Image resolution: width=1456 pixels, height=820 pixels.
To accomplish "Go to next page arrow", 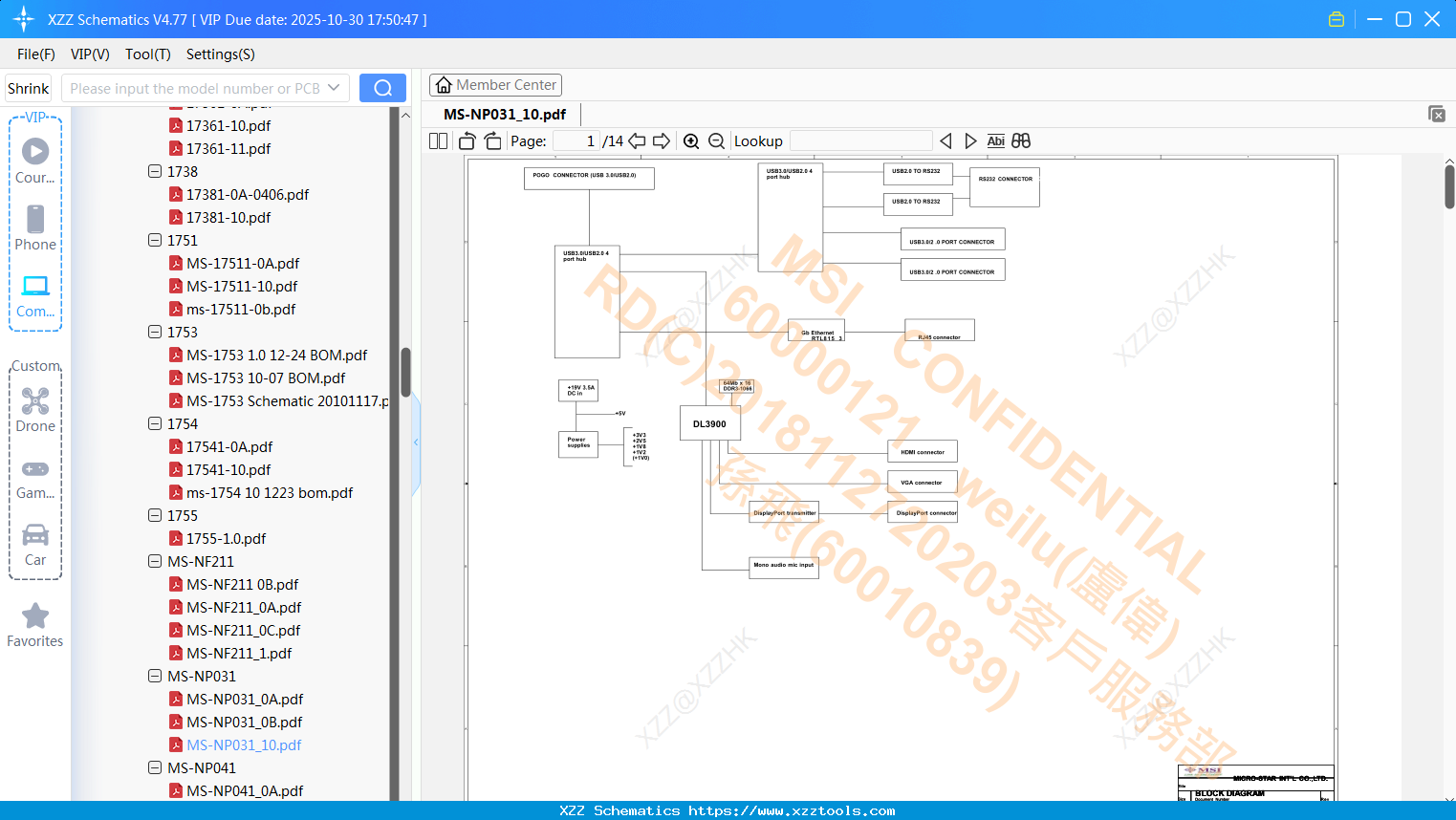I will [x=662, y=141].
